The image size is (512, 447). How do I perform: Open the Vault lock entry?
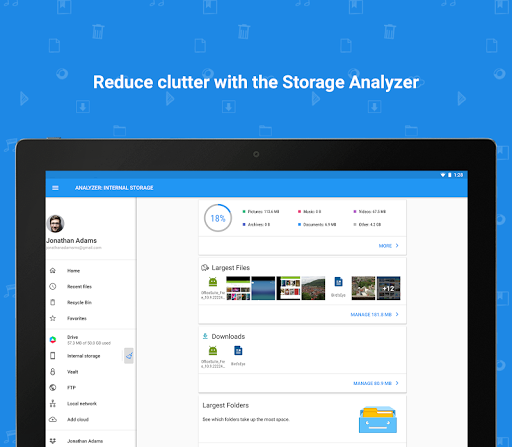point(91,372)
